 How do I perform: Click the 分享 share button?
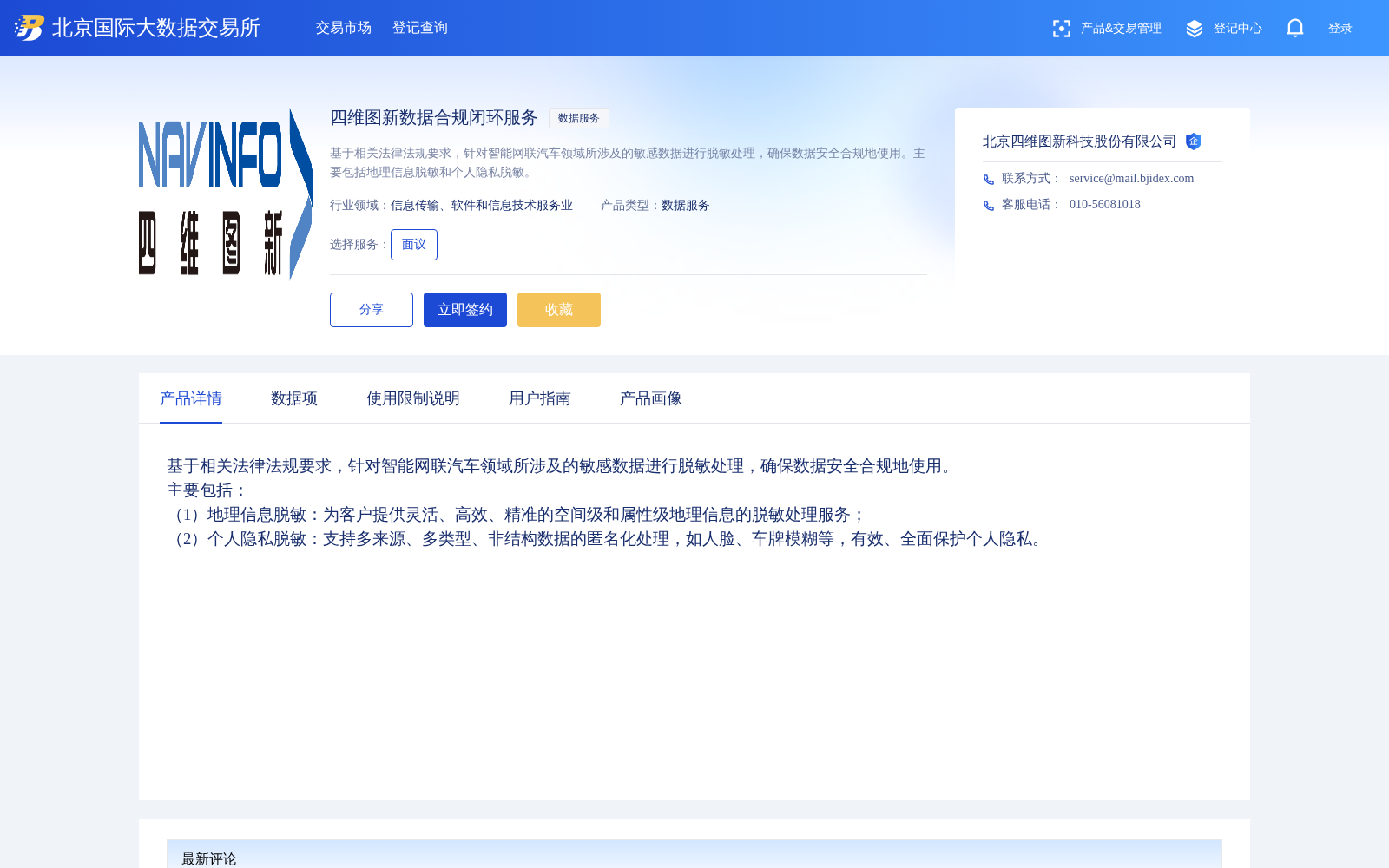[x=372, y=310]
